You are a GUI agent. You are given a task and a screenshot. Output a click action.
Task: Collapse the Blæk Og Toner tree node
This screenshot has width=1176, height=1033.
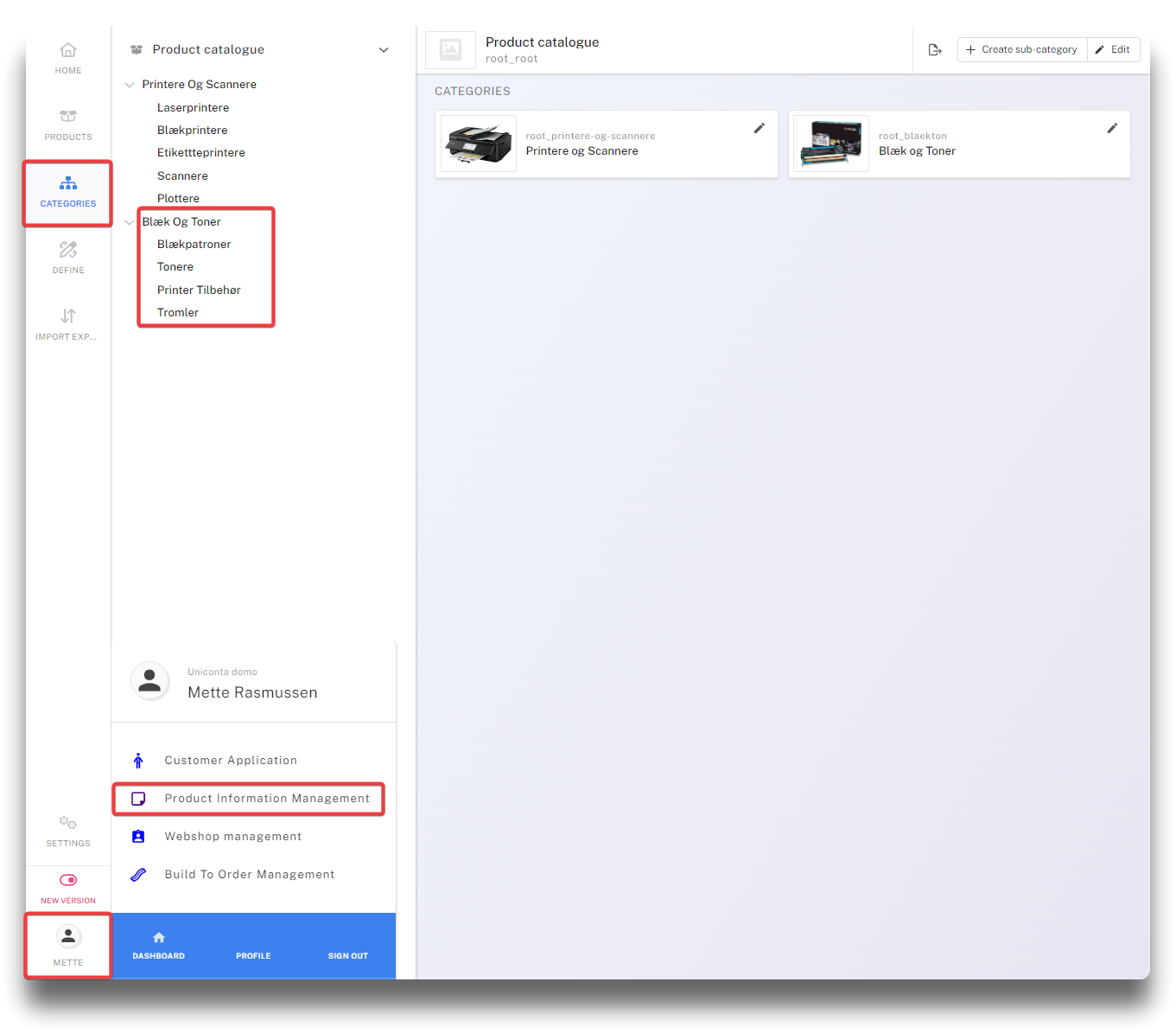point(130,222)
